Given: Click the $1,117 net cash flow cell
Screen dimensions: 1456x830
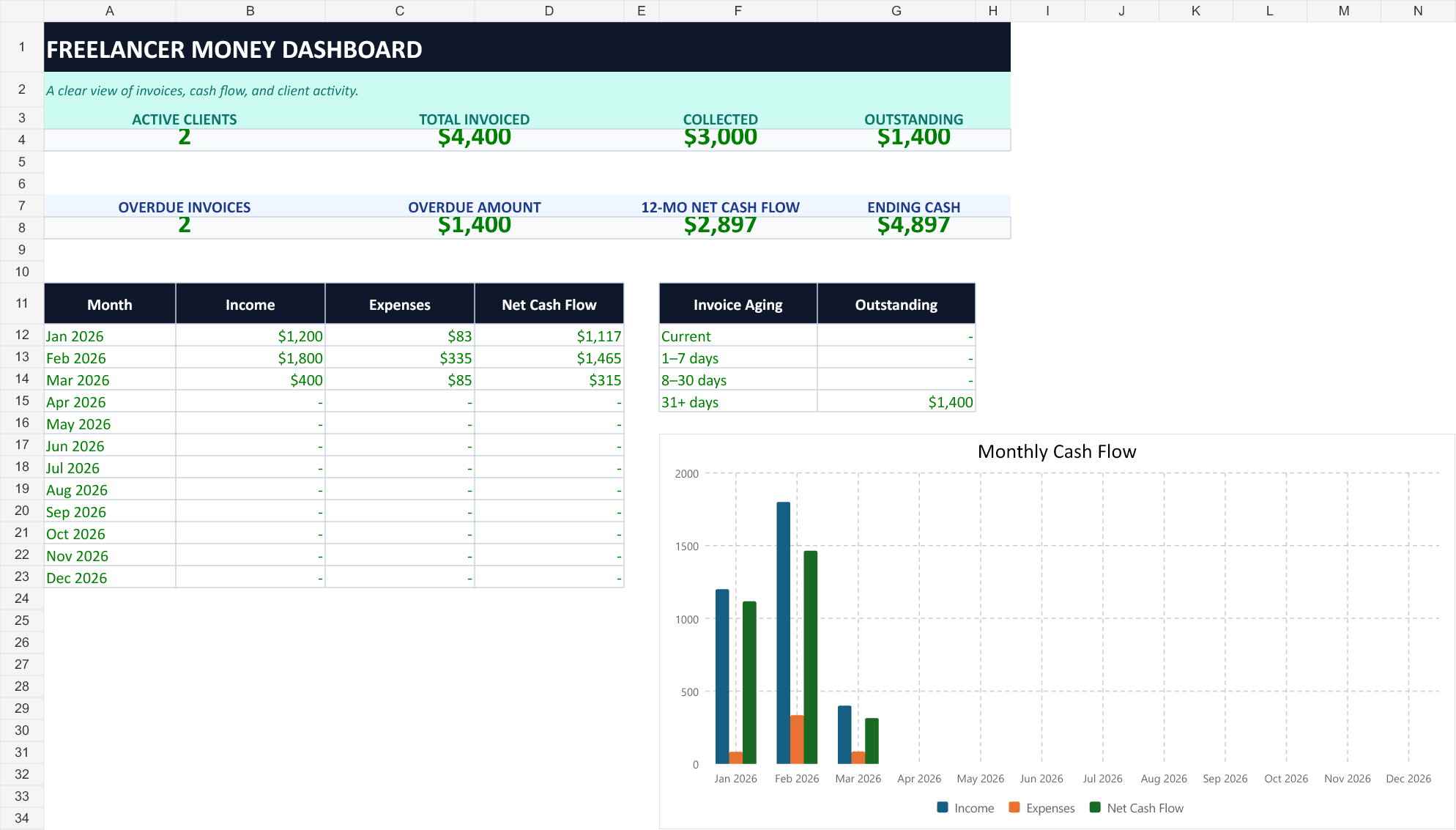Looking at the screenshot, I should coord(549,336).
